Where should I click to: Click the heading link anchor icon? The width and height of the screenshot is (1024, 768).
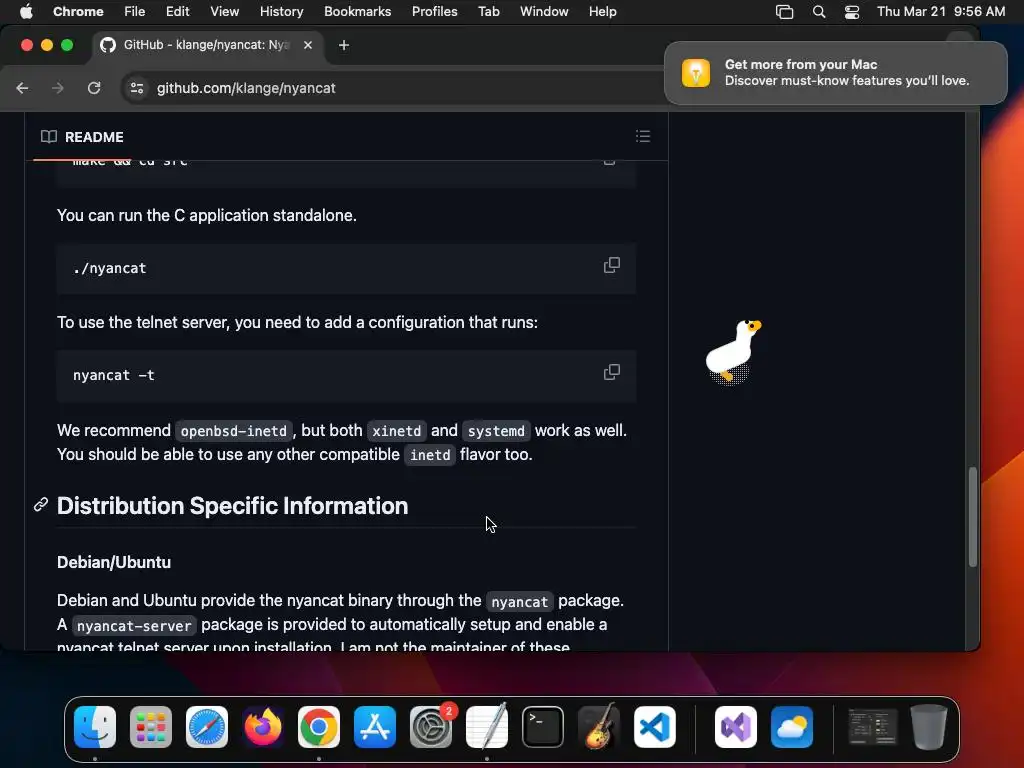[40, 505]
